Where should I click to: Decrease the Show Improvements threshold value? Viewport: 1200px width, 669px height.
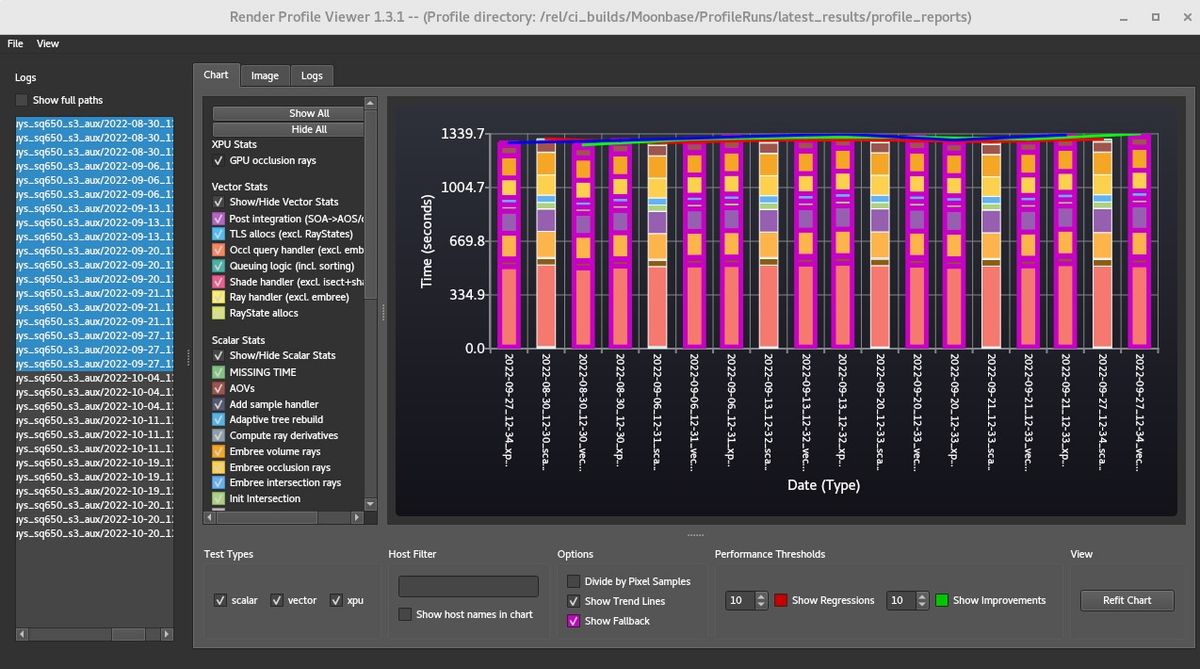pyautogui.click(x=922, y=605)
